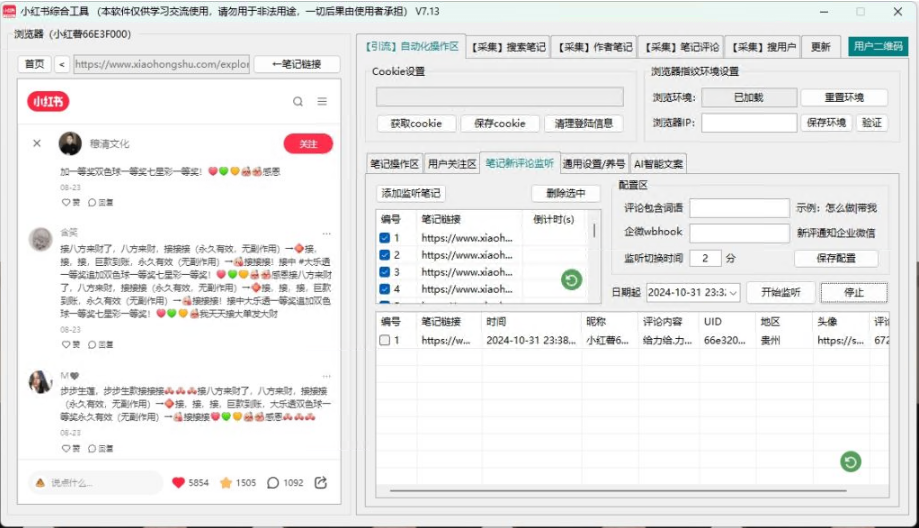The height and width of the screenshot is (528, 919).
Task: Close note detail with X icon
Action: pyautogui.click(x=37, y=143)
